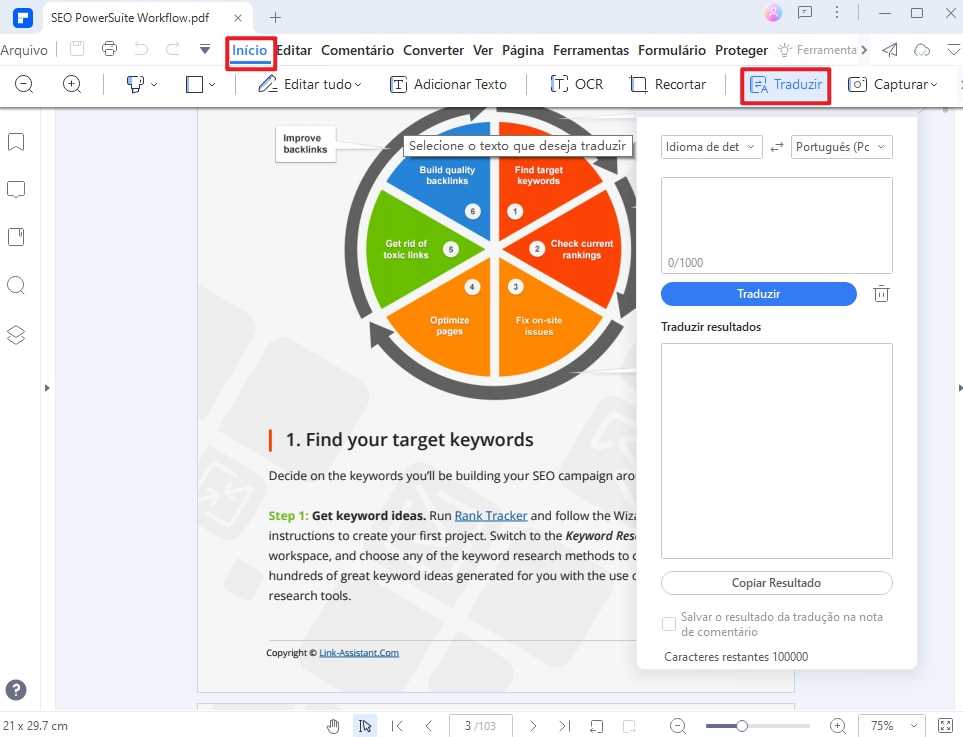Switch to the Editar tab
The height and width of the screenshot is (737, 963).
click(294, 50)
